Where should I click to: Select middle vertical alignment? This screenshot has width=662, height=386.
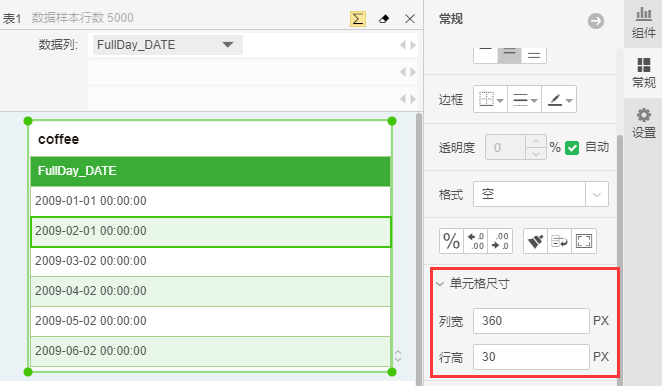click(x=510, y=54)
